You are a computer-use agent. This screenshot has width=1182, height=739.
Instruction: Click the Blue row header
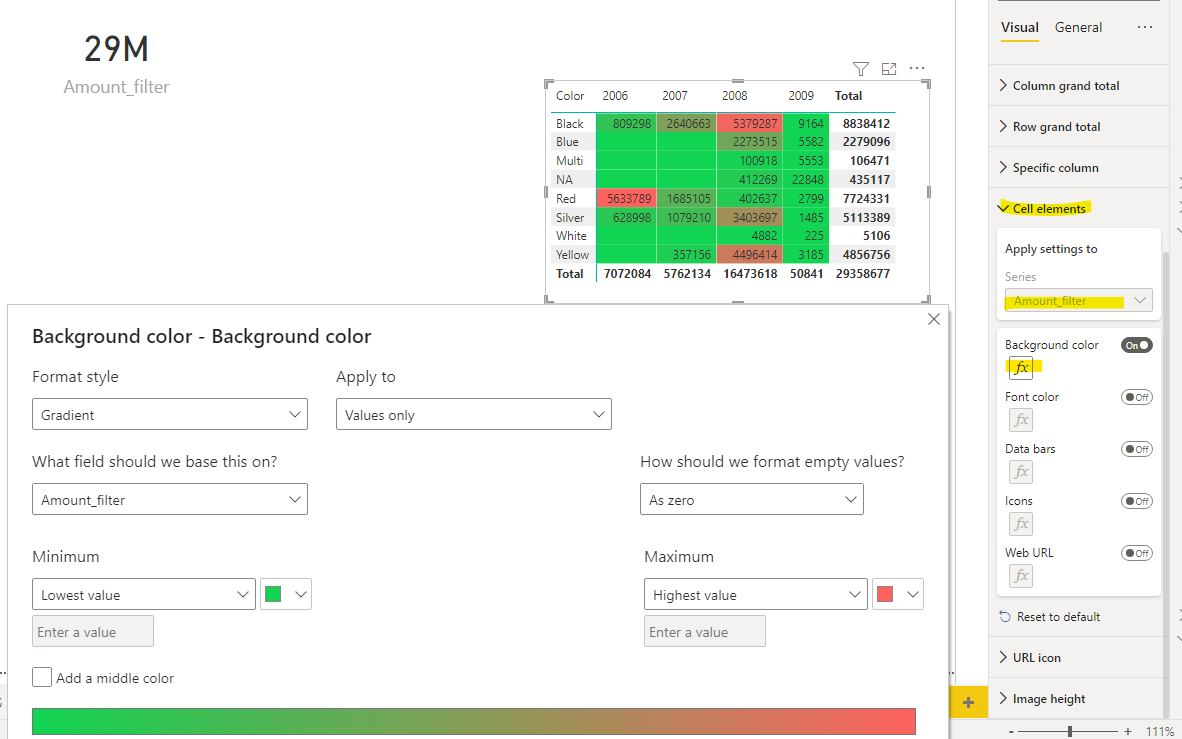[x=567, y=142]
